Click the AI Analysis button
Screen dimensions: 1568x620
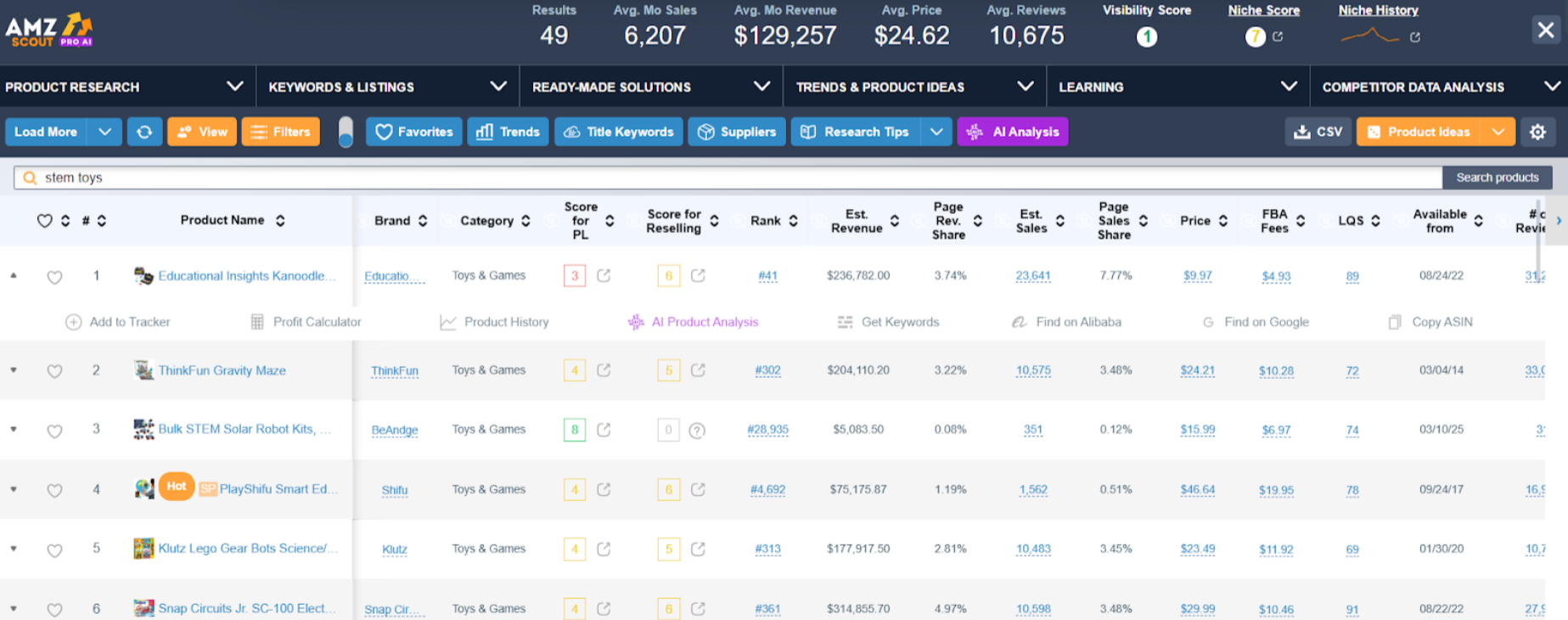tap(1013, 132)
